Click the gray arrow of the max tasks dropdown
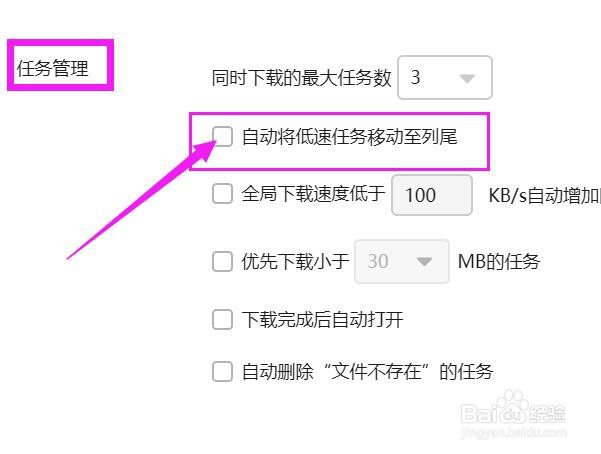Screen dimensions: 601x454 (x=467, y=78)
